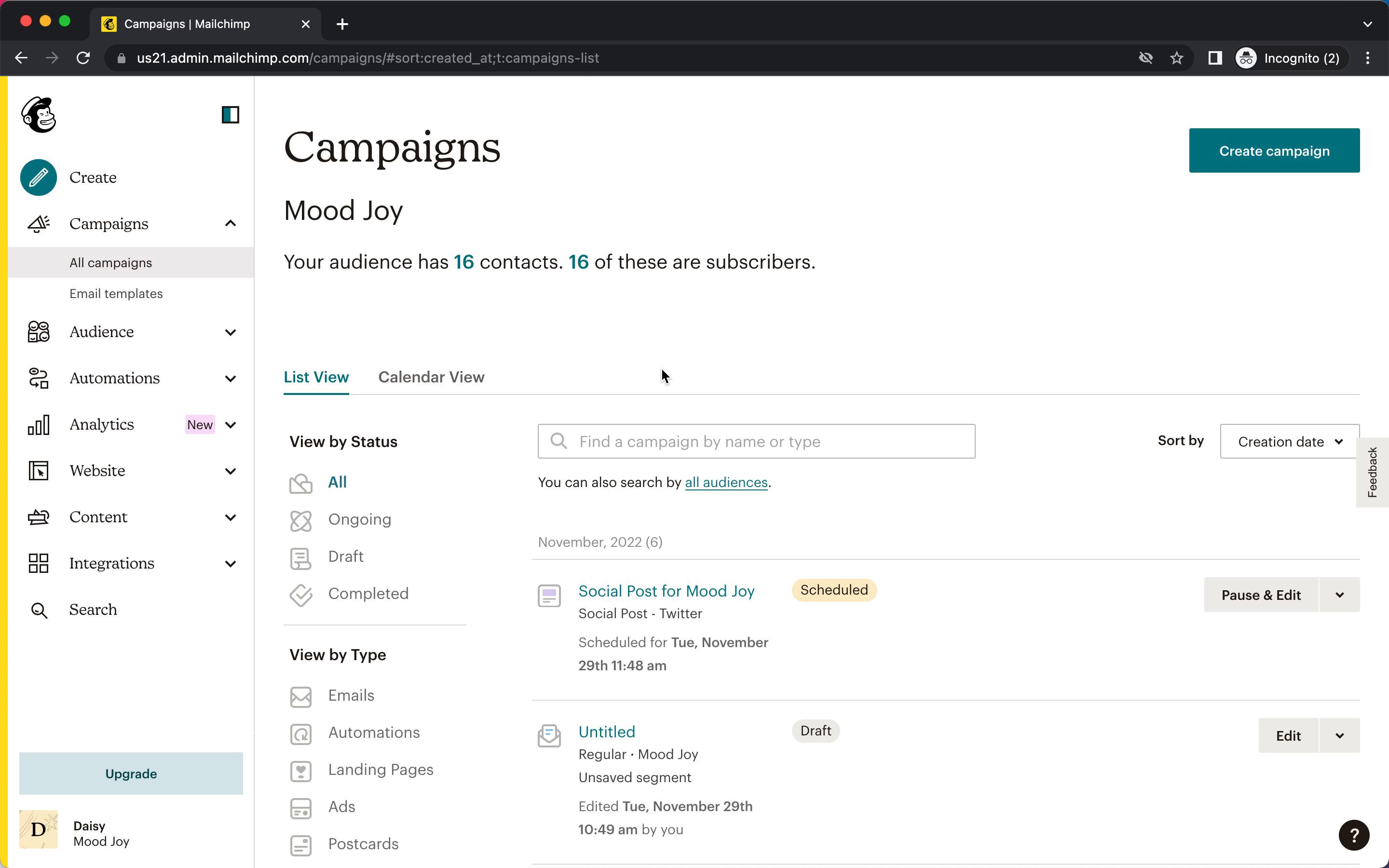This screenshot has width=1389, height=868.
Task: Click the help question mark icon
Action: tap(1353, 835)
